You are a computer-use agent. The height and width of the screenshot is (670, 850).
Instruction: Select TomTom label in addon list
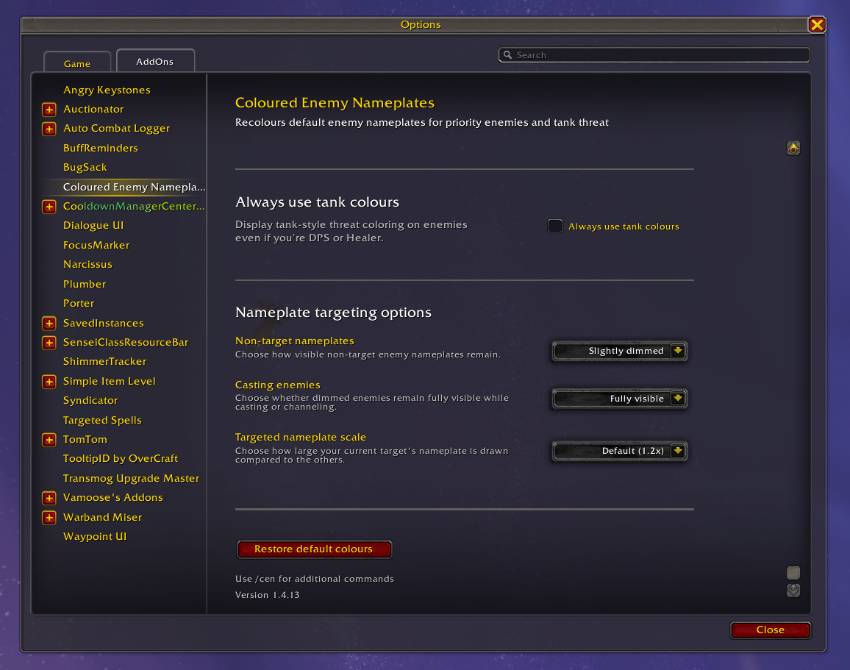[85, 440]
